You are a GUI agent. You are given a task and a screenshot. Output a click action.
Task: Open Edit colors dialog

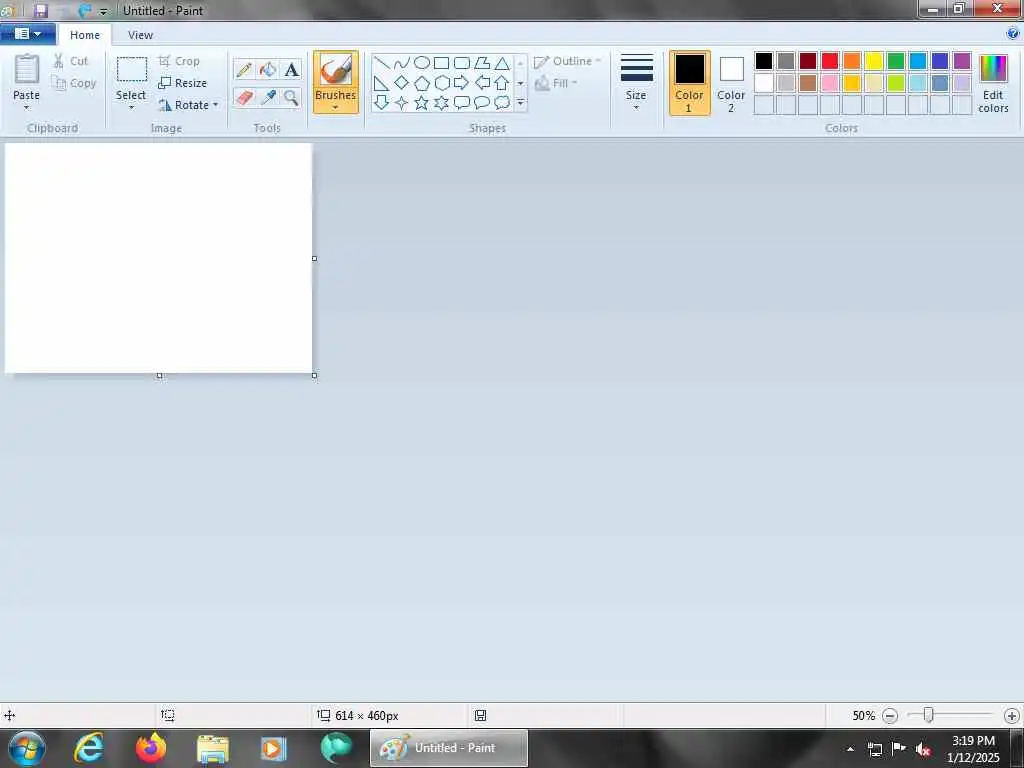(993, 83)
